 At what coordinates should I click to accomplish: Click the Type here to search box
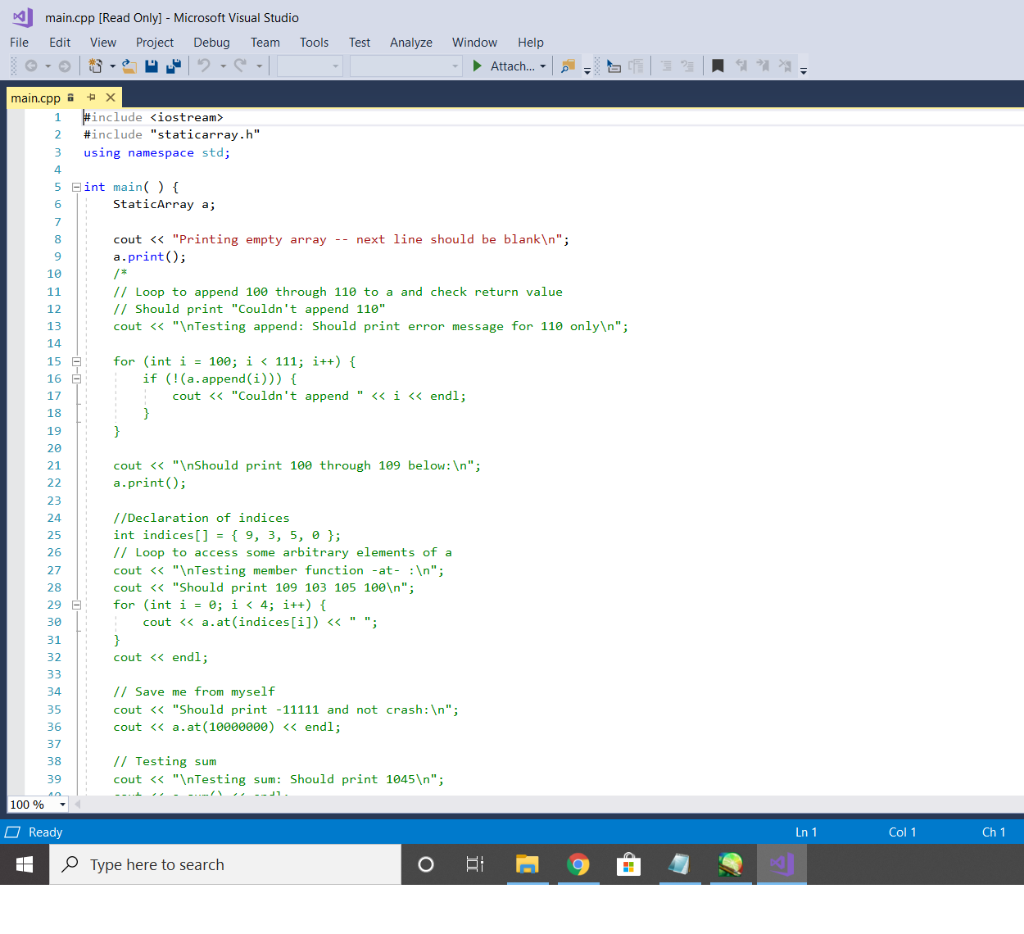click(x=225, y=864)
